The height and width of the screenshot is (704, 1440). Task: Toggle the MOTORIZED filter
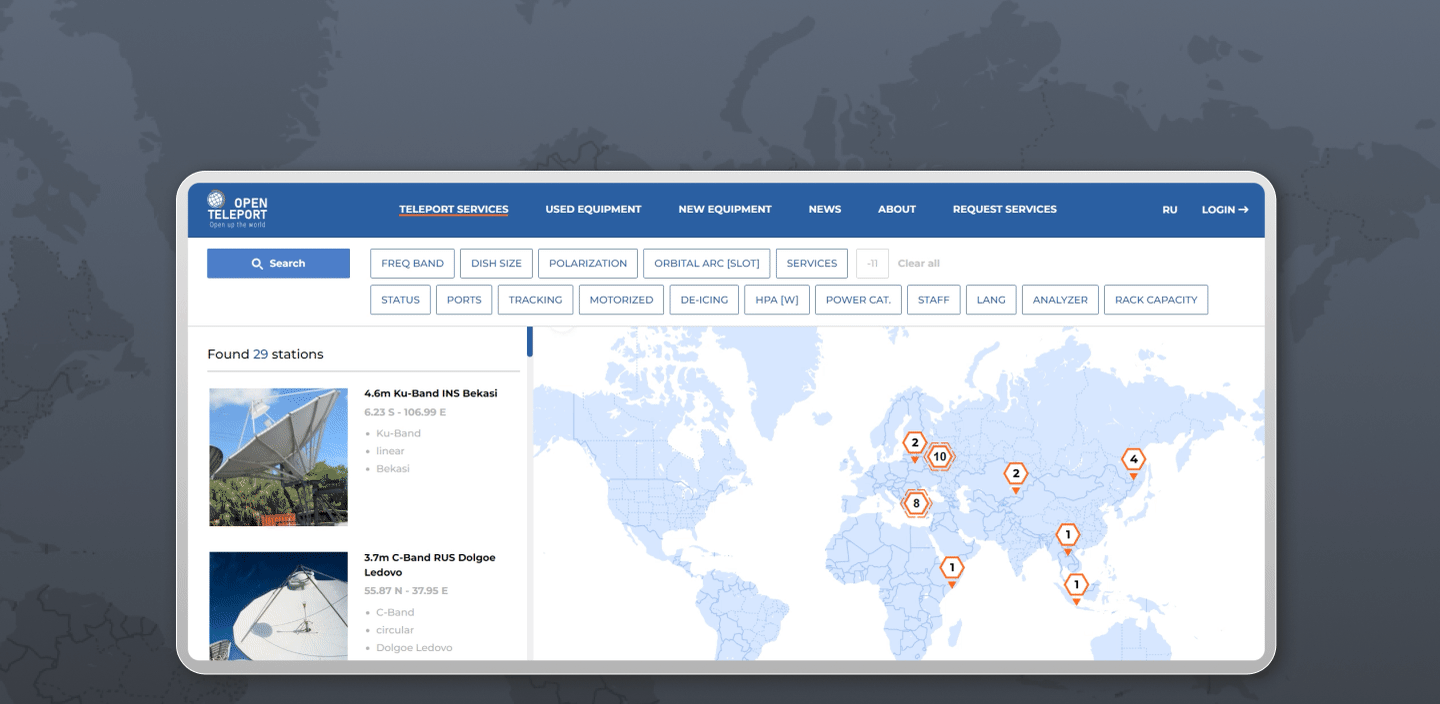pos(621,300)
